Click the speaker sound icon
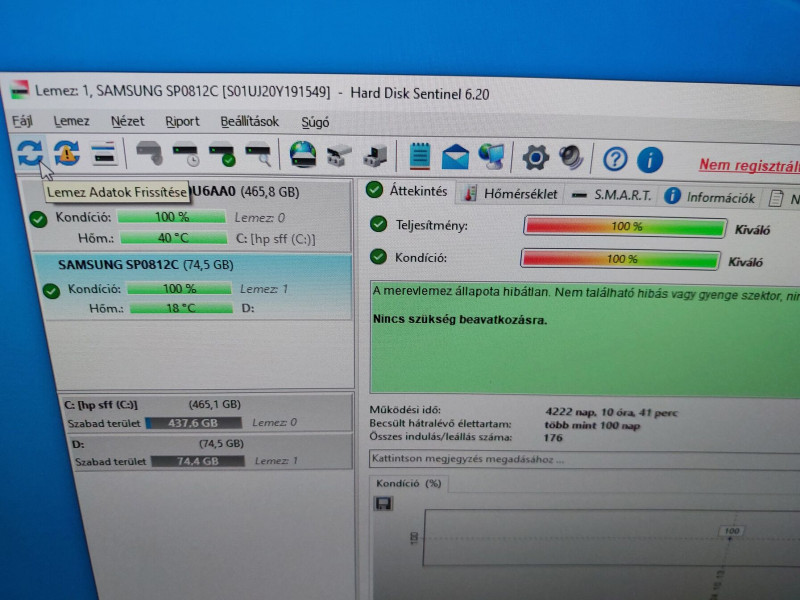Viewport: 800px width, 600px height. coord(571,158)
